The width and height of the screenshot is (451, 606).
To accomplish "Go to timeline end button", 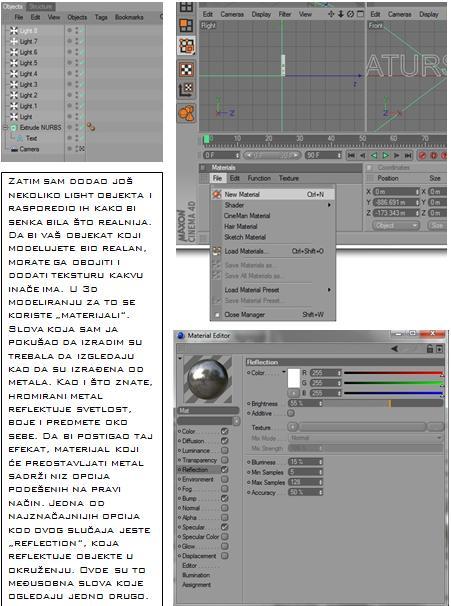I will (x=408, y=155).
